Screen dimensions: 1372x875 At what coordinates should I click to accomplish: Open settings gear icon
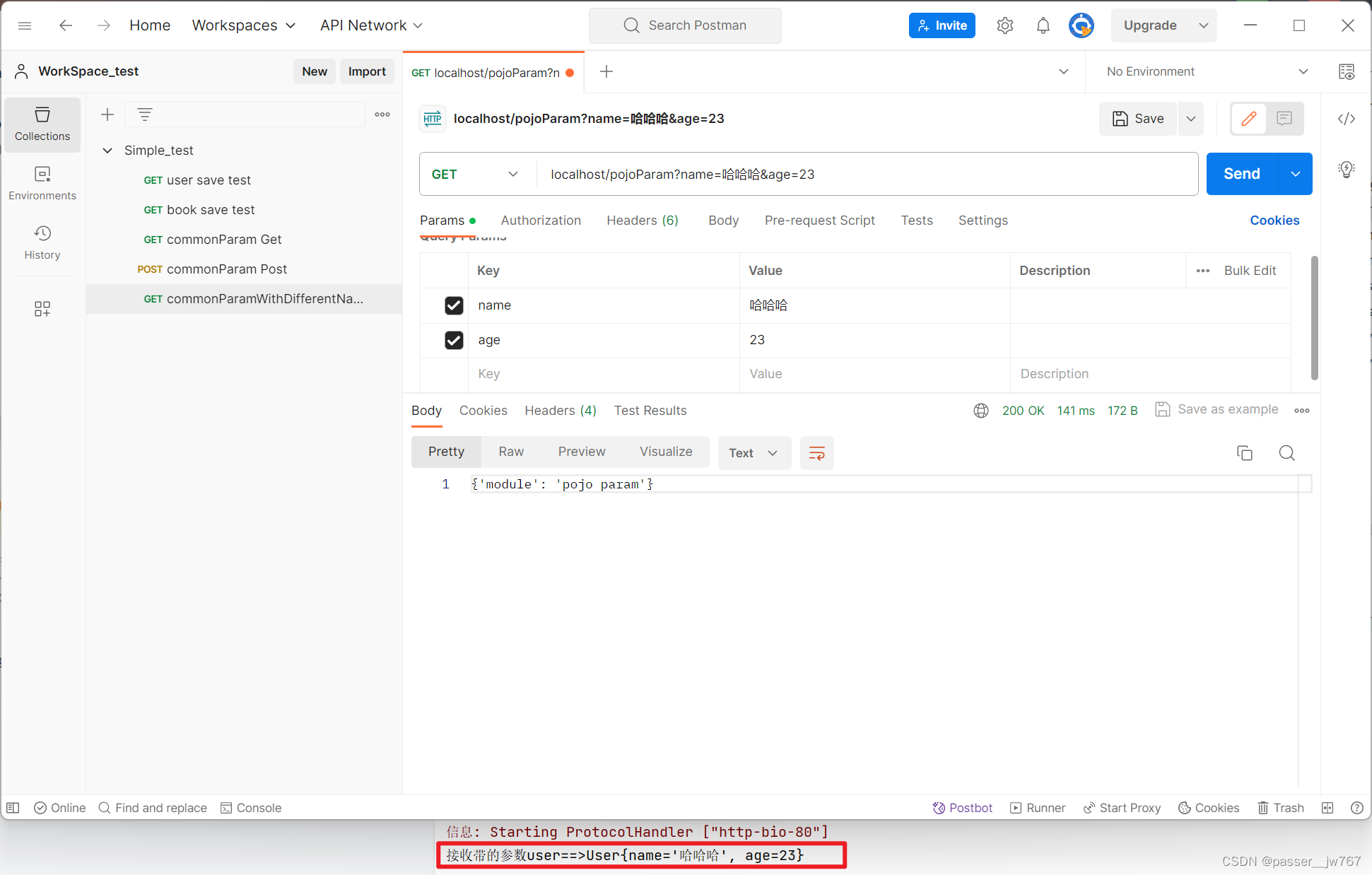(1004, 25)
